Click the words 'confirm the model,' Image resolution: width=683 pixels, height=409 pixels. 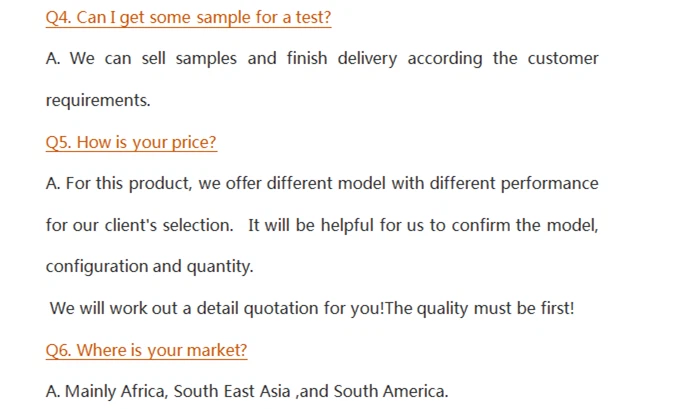pos(524,226)
